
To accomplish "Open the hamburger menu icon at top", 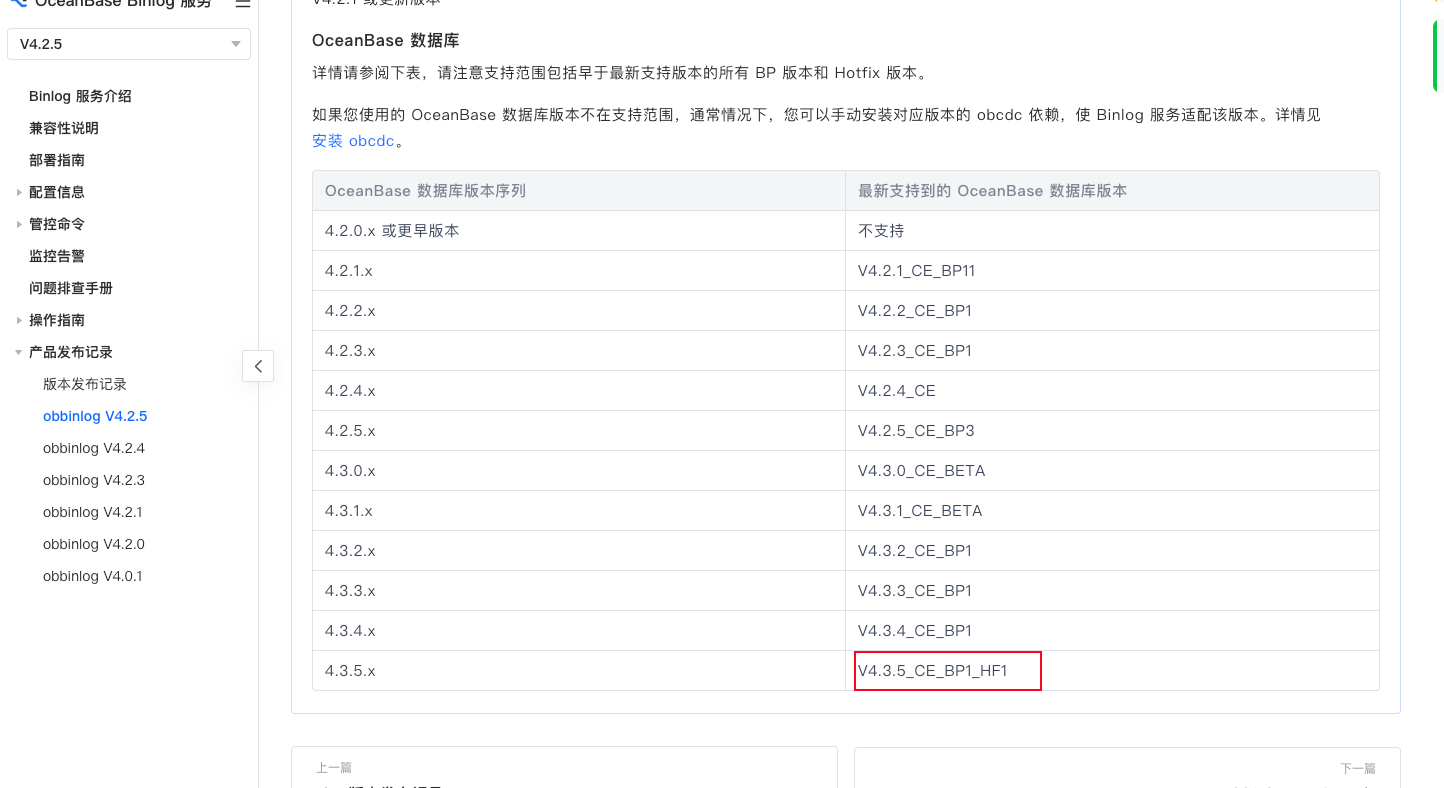I will click(243, 4).
